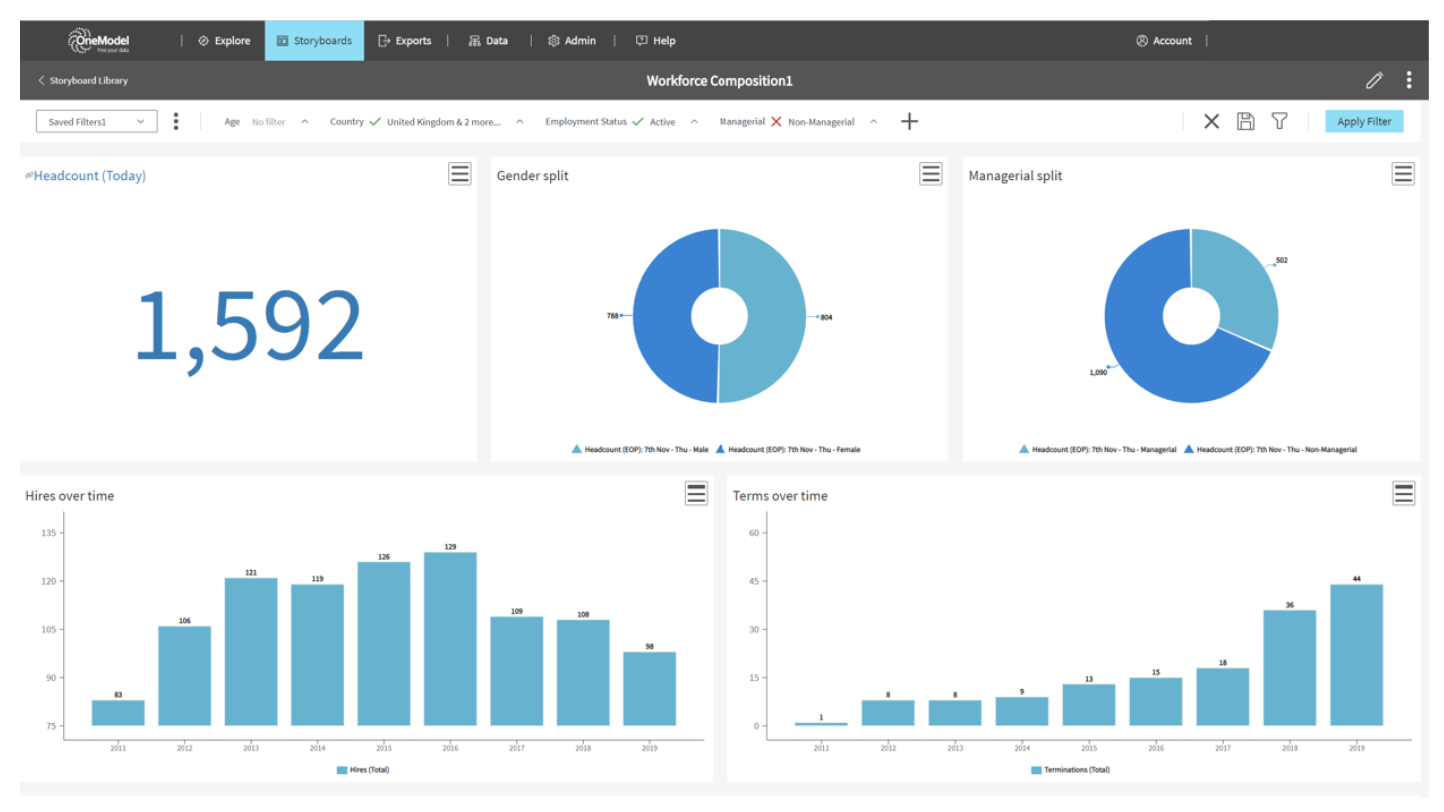Open the Explore menu
The height and width of the screenshot is (812, 1444).
click(x=224, y=41)
